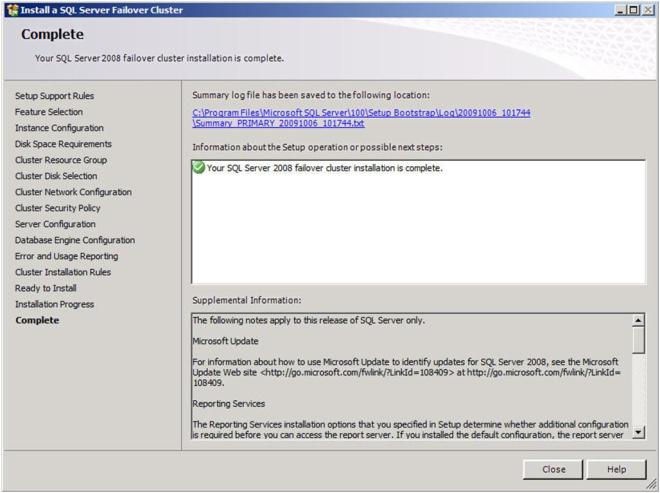660x493 pixels.
Task: Maximize the installer window
Action: point(635,10)
